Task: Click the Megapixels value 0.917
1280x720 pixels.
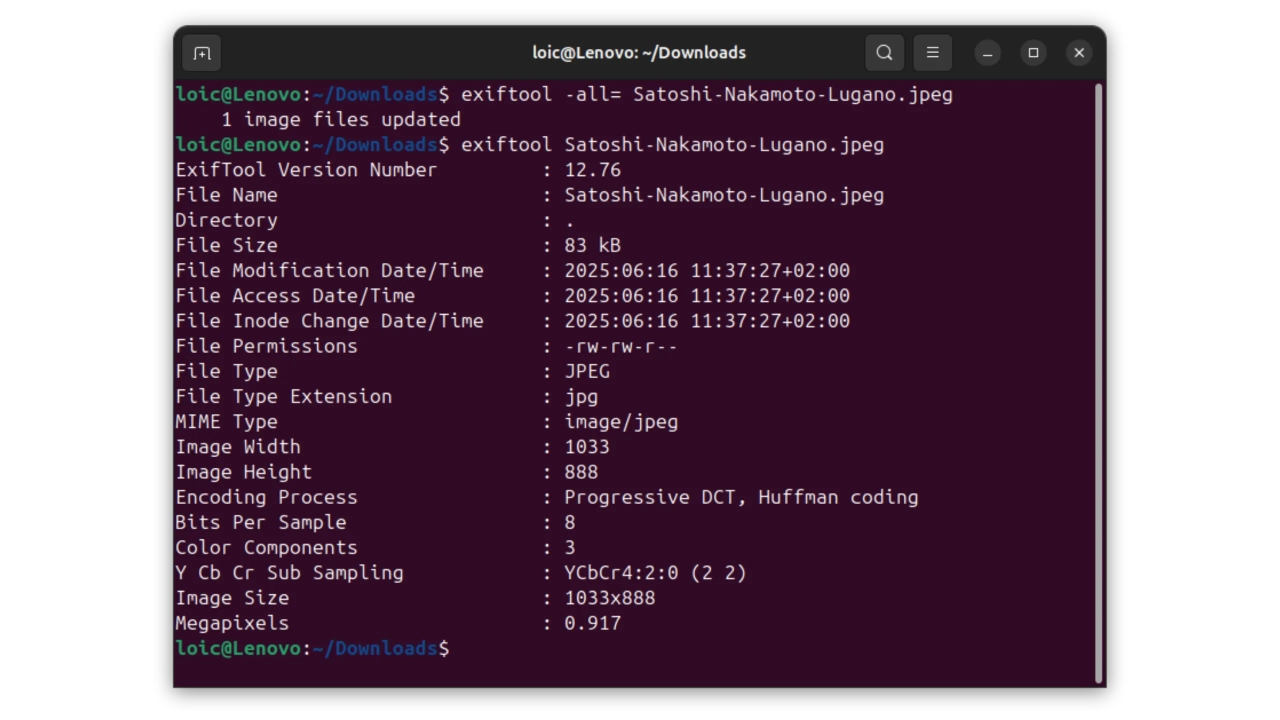Action: tap(592, 623)
